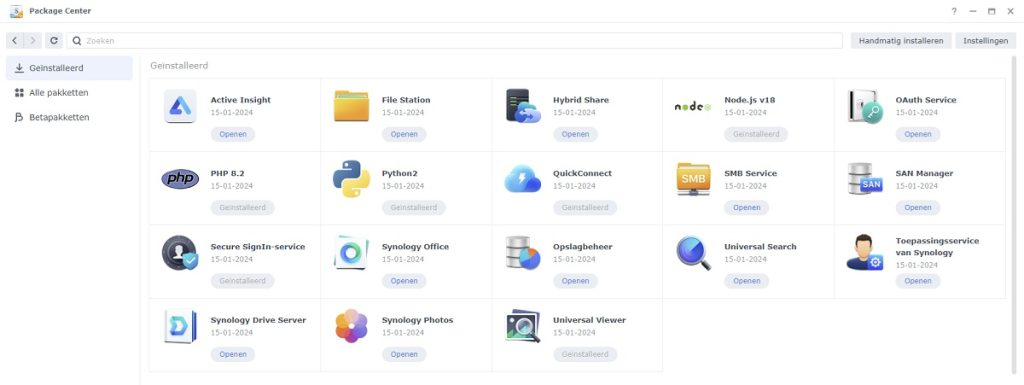Viewport: 1024px width, 385px height.
Task: Open Betapakketten in the sidebar
Action: click(69, 117)
